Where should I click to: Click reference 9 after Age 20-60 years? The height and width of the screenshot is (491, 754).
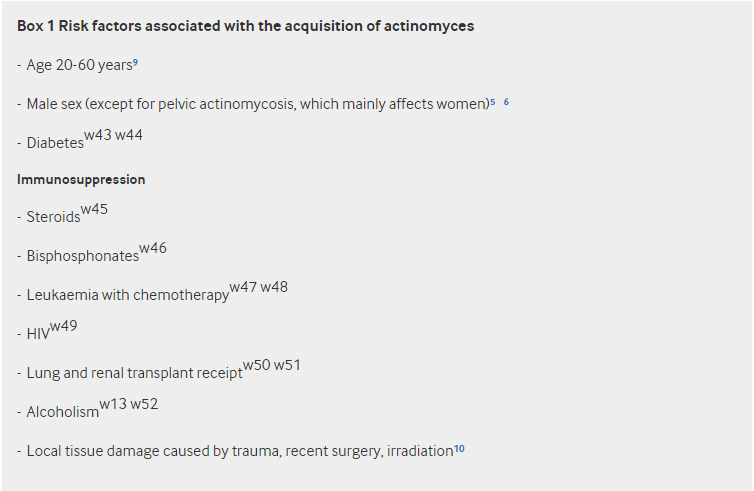(136, 62)
